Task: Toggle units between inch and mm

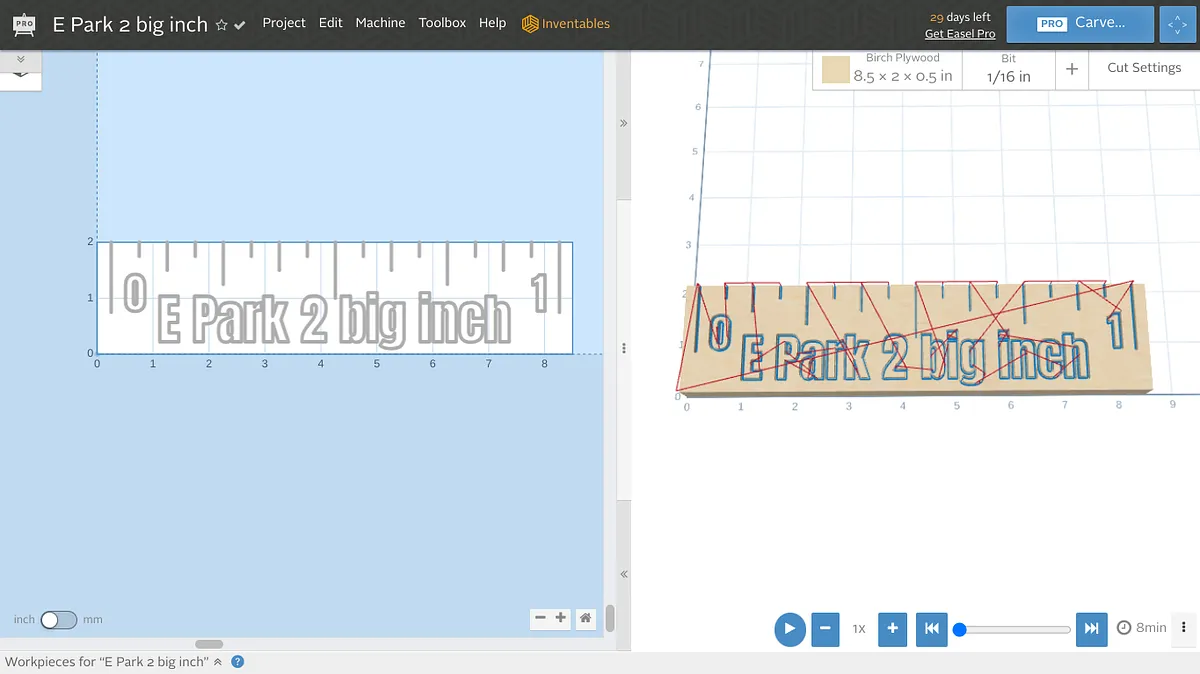Action: point(58,620)
